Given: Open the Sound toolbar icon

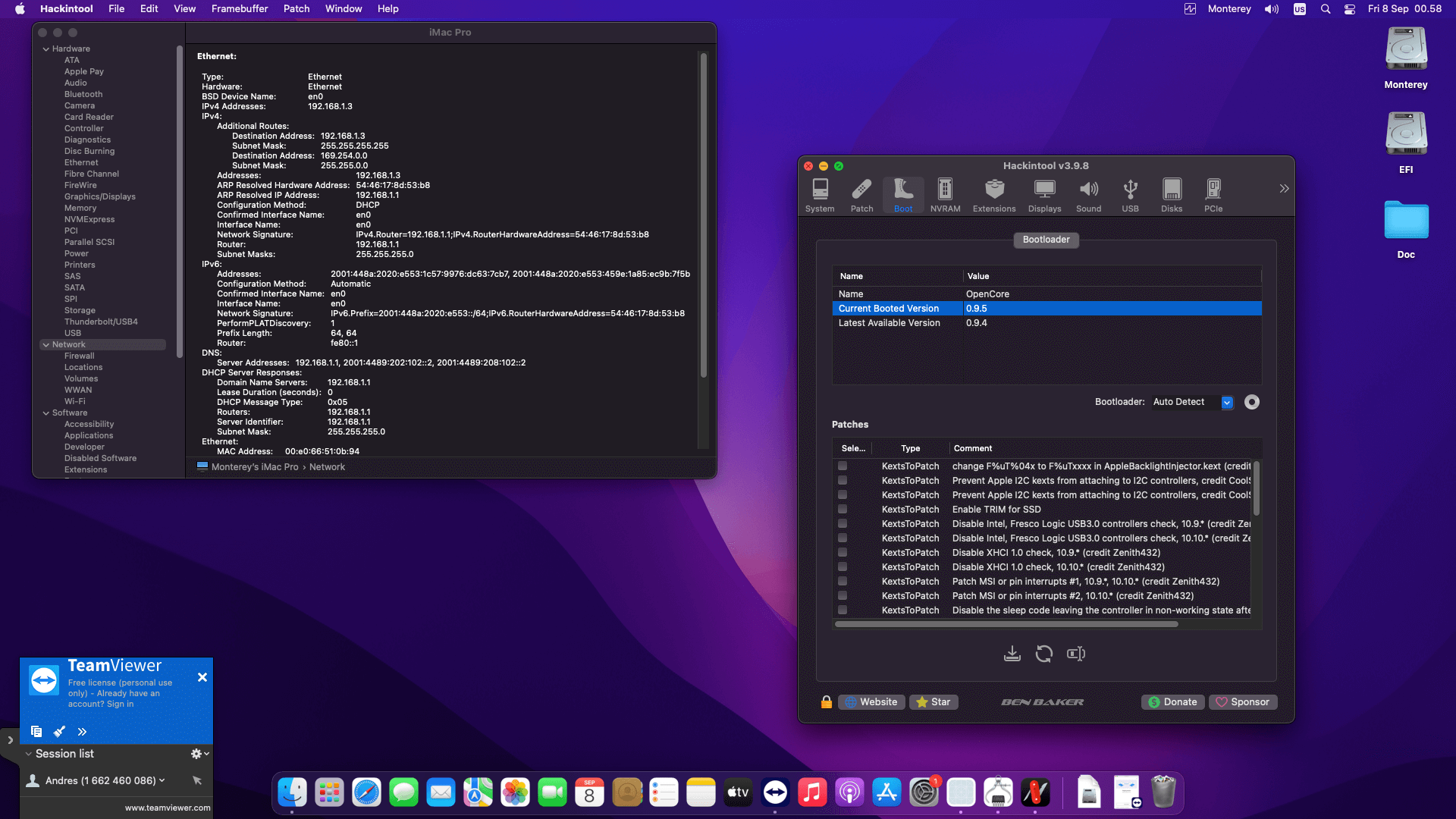Looking at the screenshot, I should (1088, 195).
